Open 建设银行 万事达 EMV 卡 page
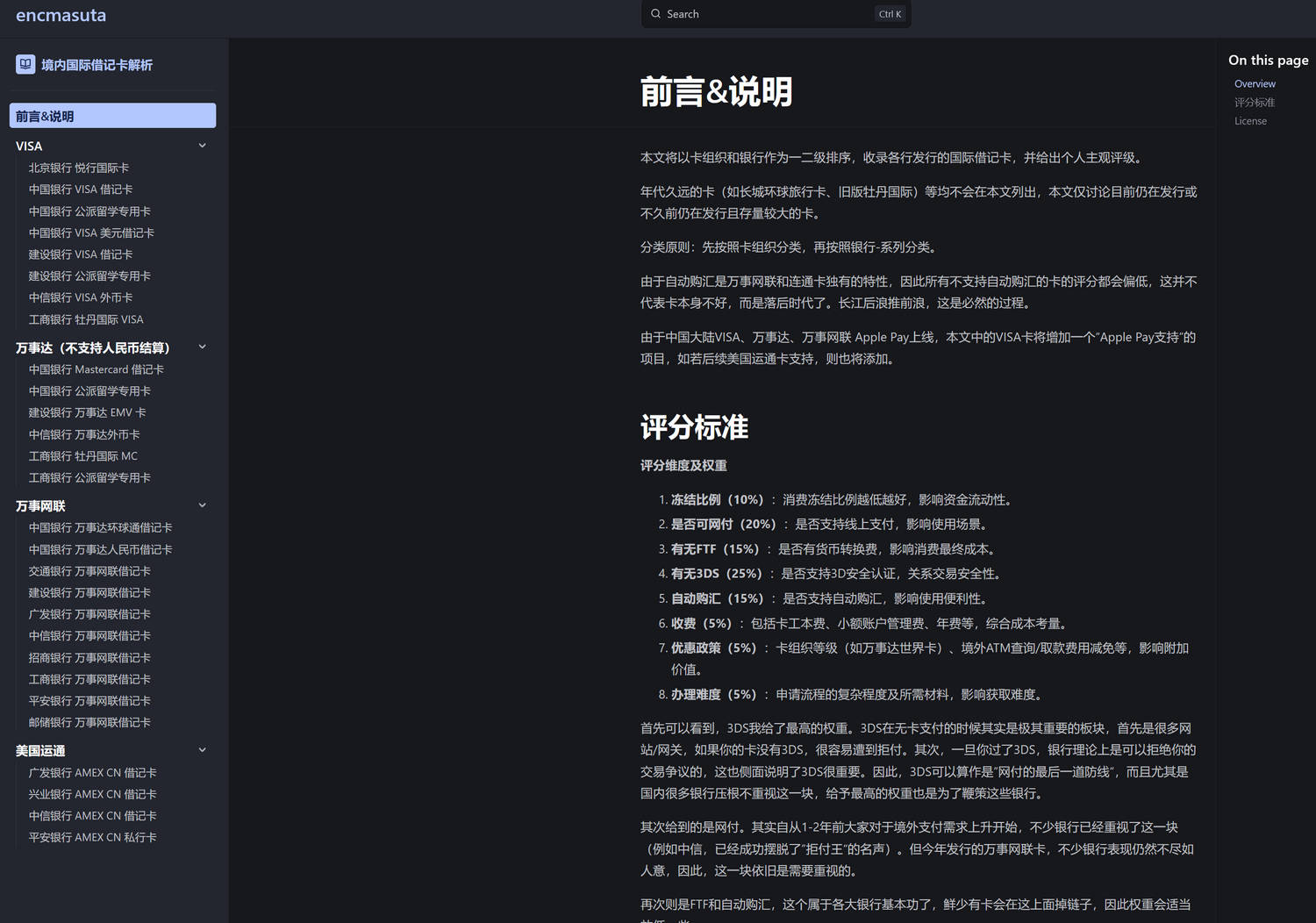The width and height of the screenshot is (1316, 923). pyautogui.click(x=88, y=412)
